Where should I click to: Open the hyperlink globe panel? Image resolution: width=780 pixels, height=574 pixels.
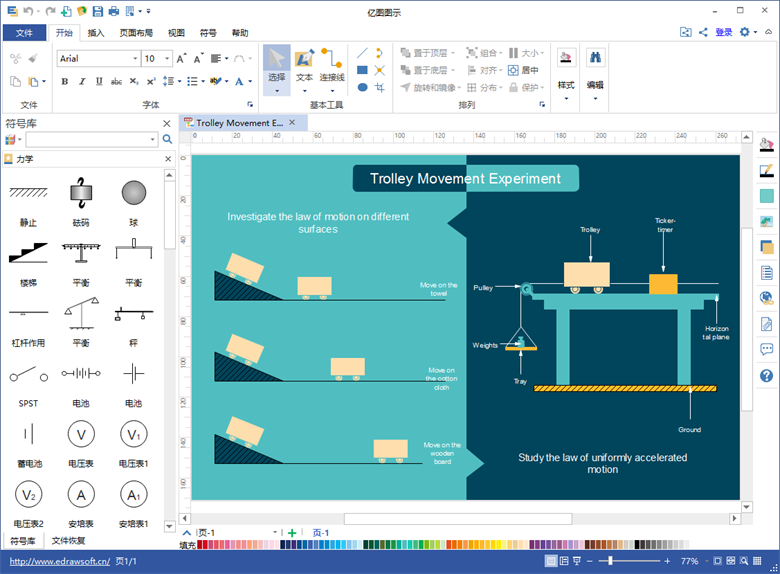click(x=767, y=298)
